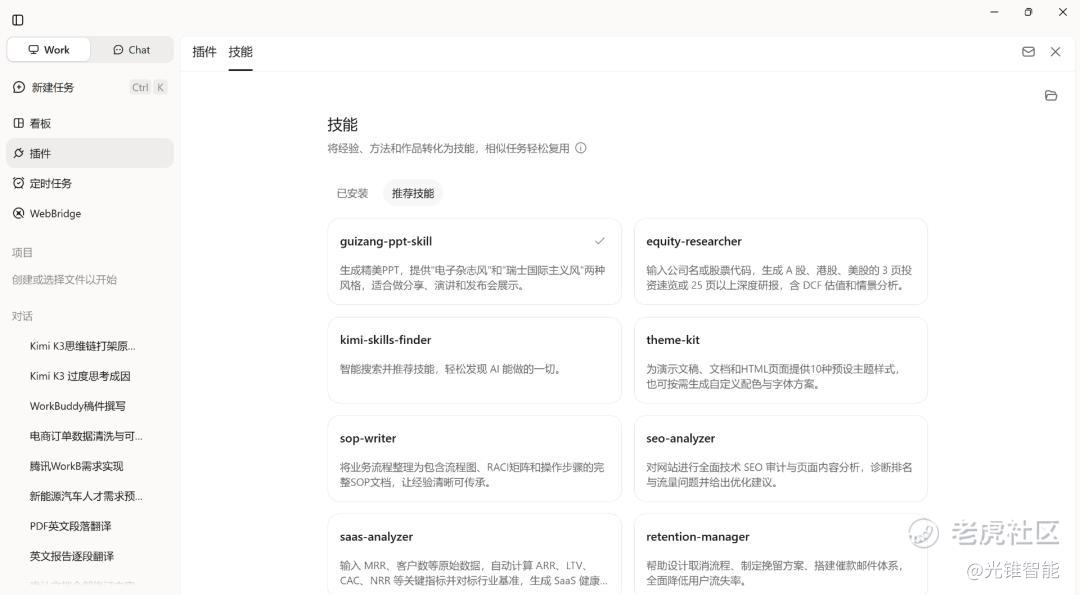Select the 技能 tab
Screen dimensions: 1080x595
point(240,52)
